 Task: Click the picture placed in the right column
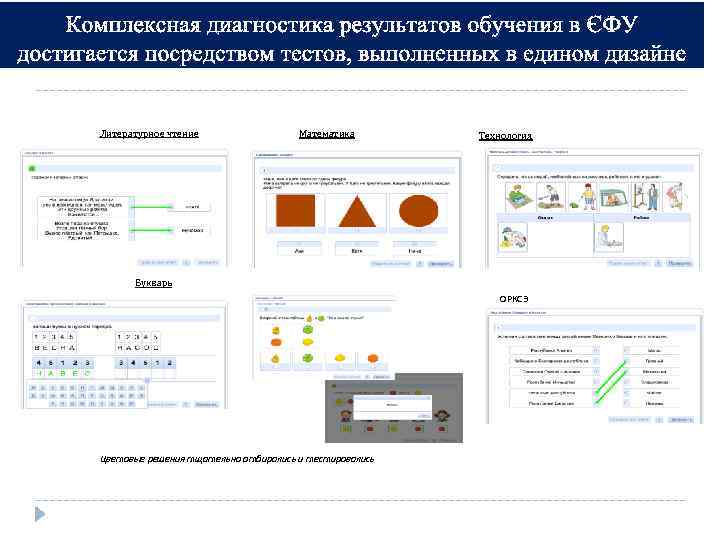click(x=609, y=237)
